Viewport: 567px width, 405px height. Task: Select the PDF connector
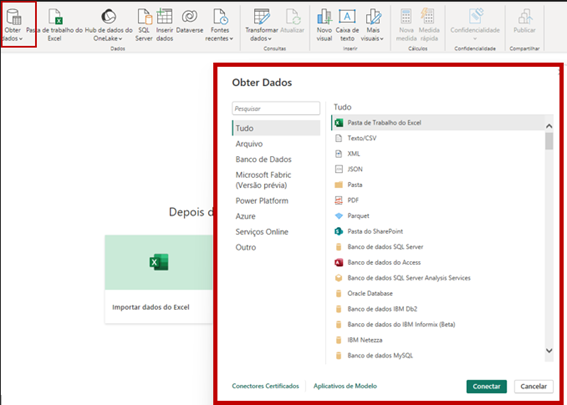[x=438, y=200]
